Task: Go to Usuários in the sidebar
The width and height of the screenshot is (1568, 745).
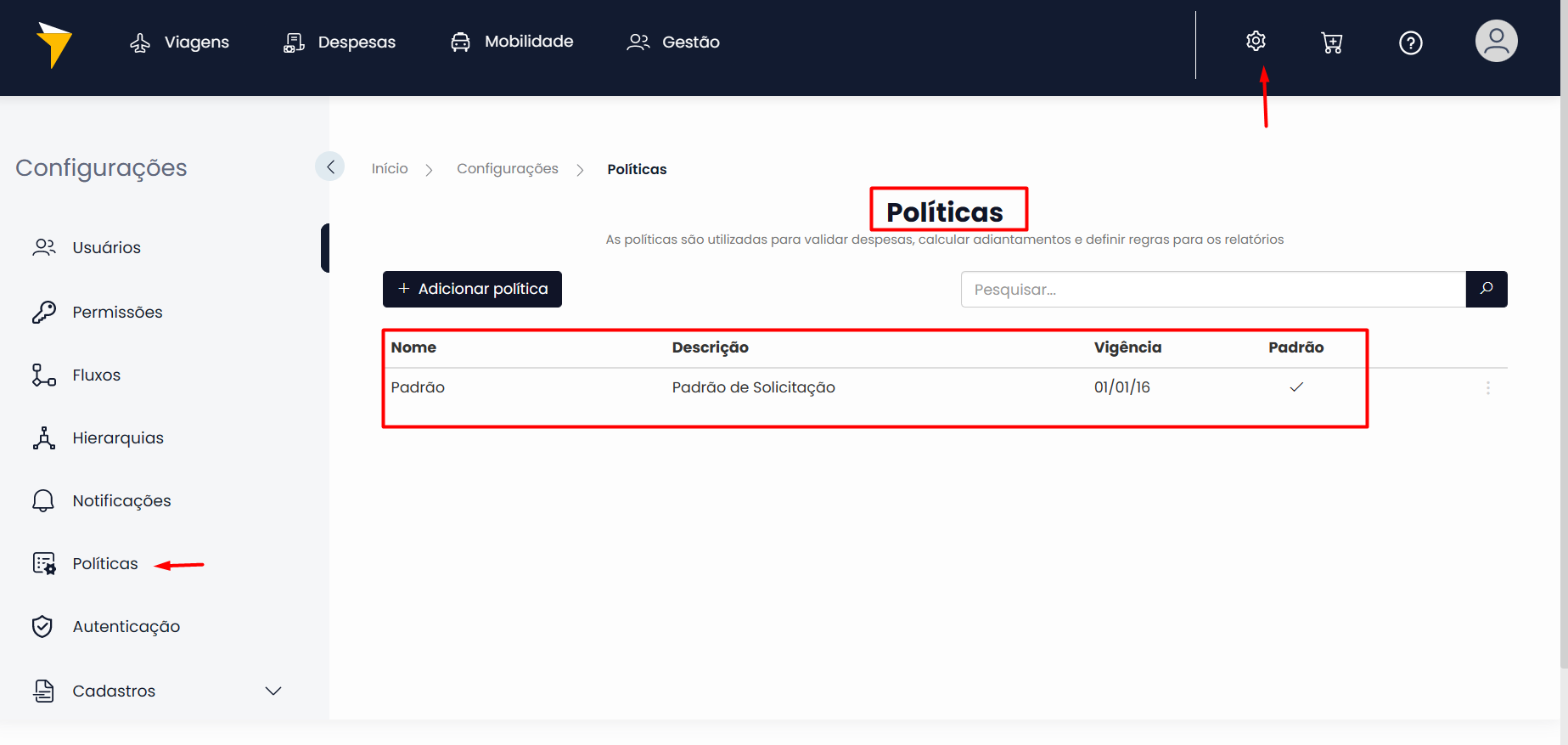Action: 107,247
